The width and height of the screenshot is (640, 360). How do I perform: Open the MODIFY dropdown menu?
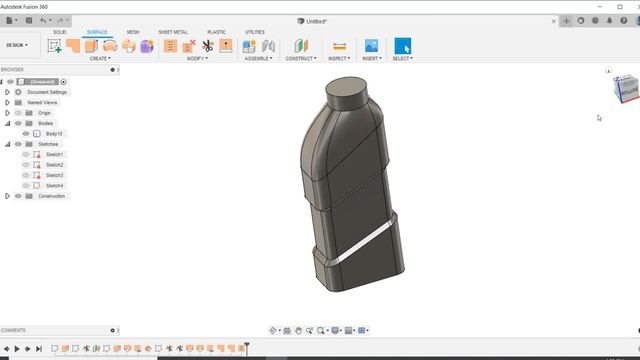click(197, 59)
